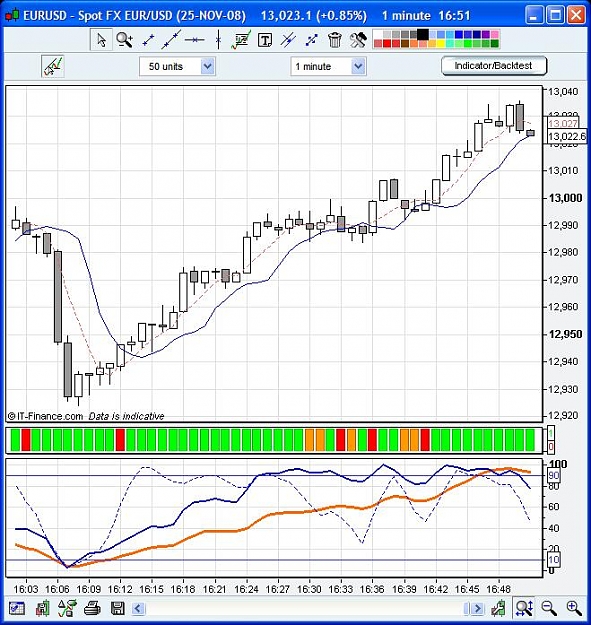Image resolution: width=591 pixels, height=625 pixels.
Task: Click the 50 units combo field
Action: [x=177, y=66]
